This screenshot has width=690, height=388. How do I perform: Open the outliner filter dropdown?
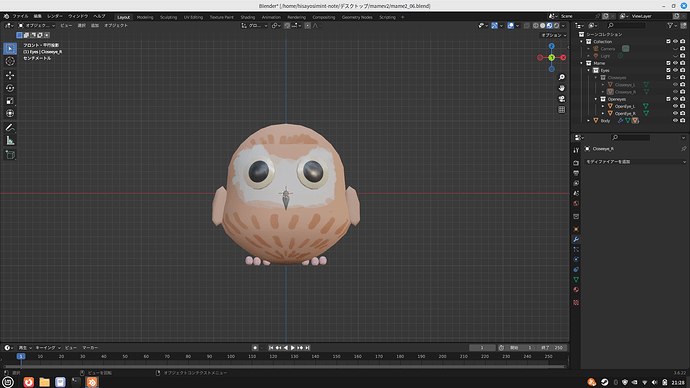click(x=672, y=26)
